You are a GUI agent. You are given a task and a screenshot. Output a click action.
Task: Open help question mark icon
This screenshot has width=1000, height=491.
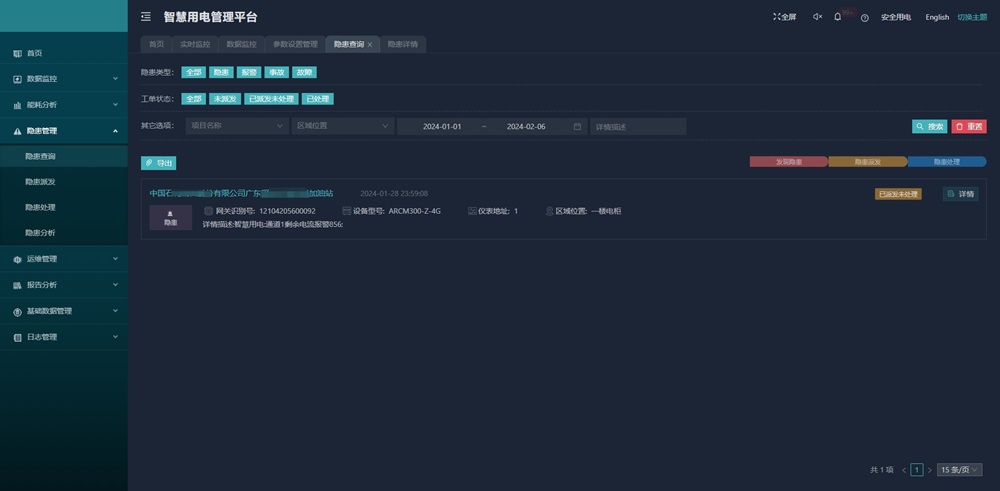pyautogui.click(x=864, y=17)
